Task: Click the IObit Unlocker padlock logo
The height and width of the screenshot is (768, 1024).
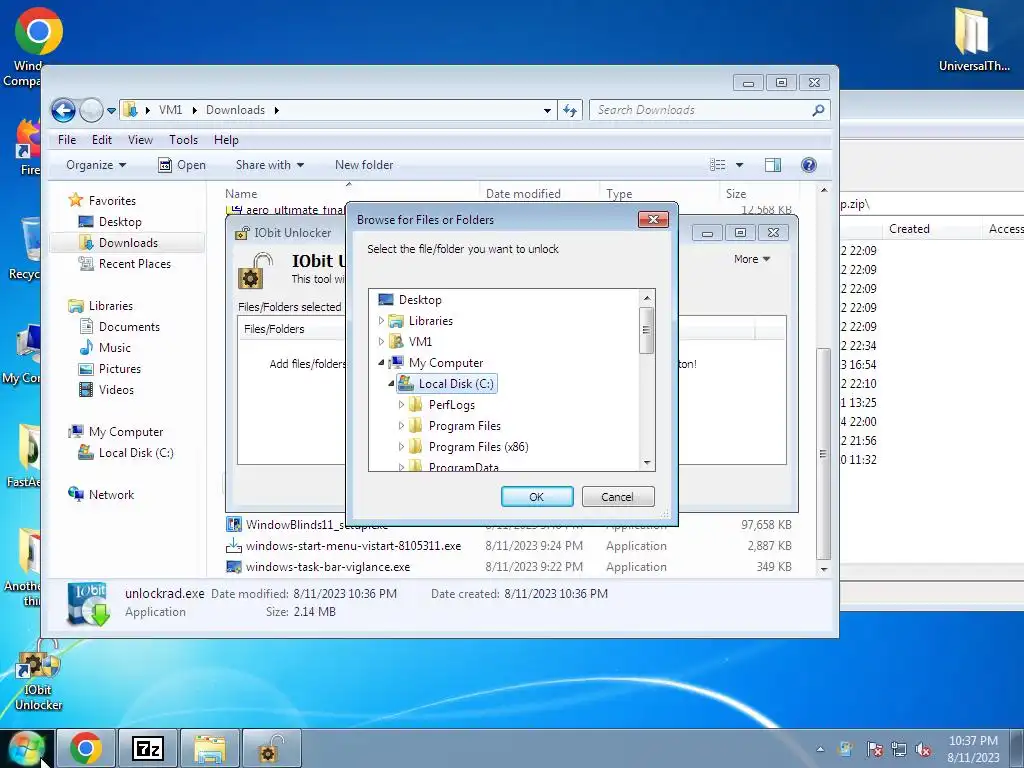Action: 255,271
